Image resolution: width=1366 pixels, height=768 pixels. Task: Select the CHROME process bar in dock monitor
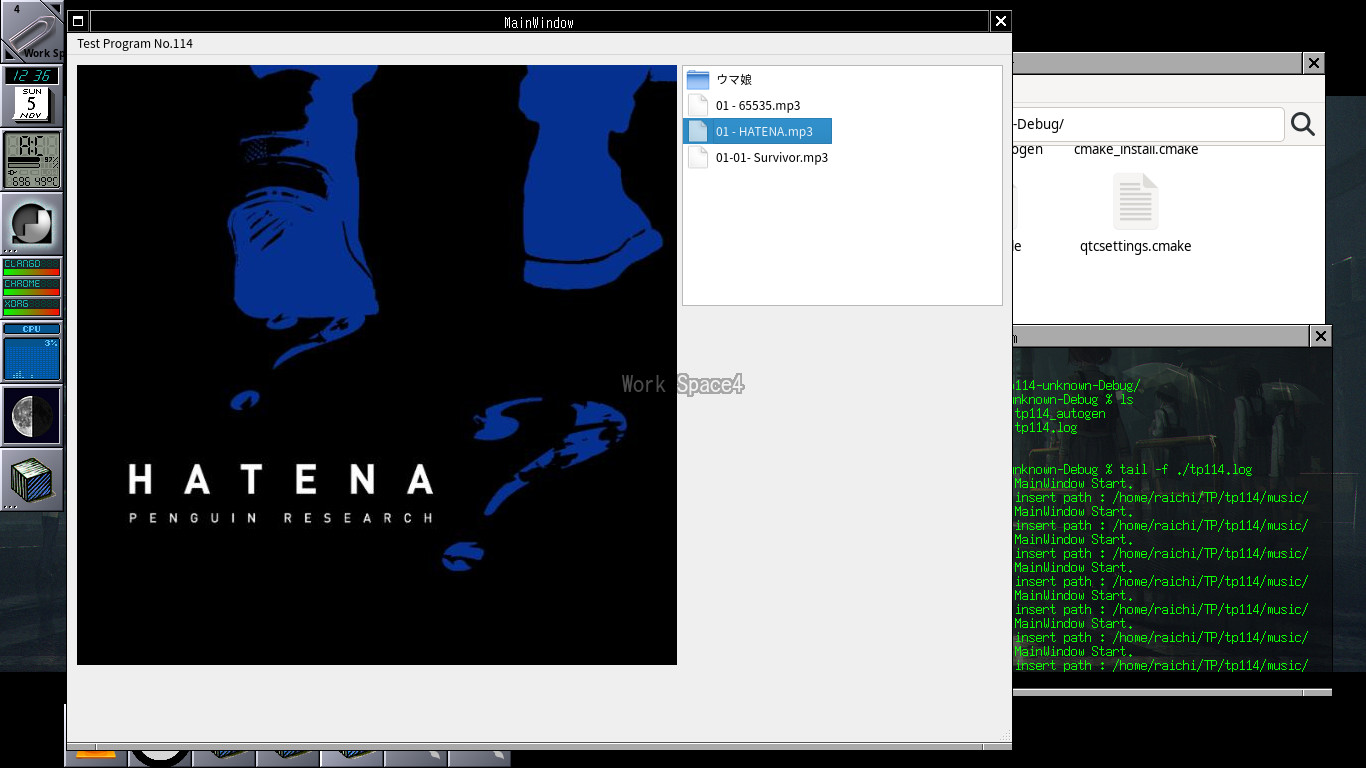32,287
